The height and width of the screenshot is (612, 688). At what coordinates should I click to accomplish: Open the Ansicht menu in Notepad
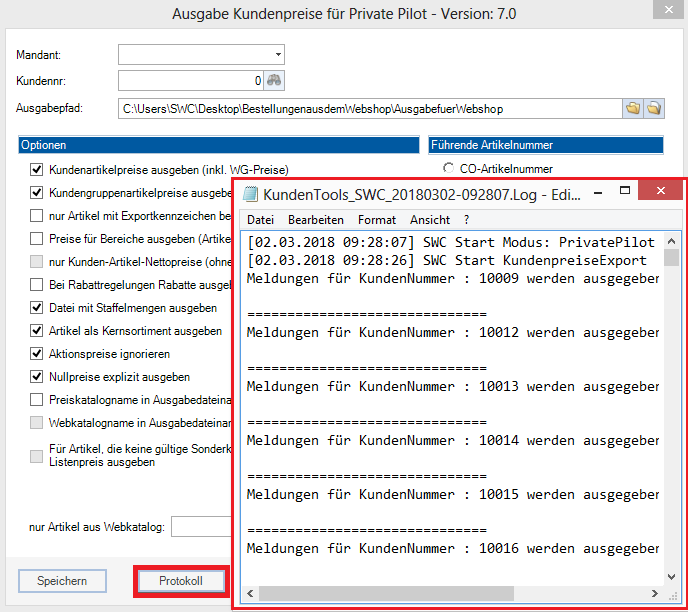pos(430,219)
